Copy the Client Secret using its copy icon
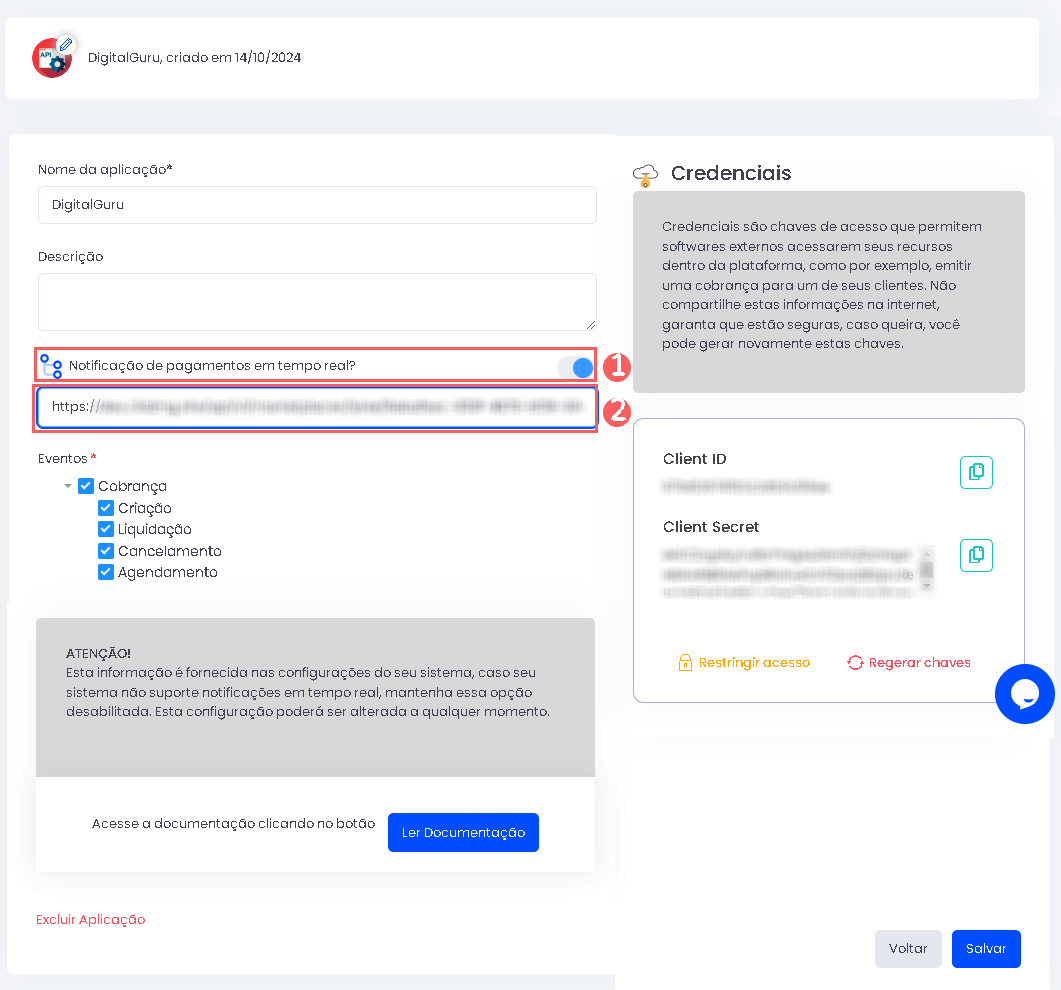Image resolution: width=1061 pixels, height=990 pixels. tap(976, 555)
